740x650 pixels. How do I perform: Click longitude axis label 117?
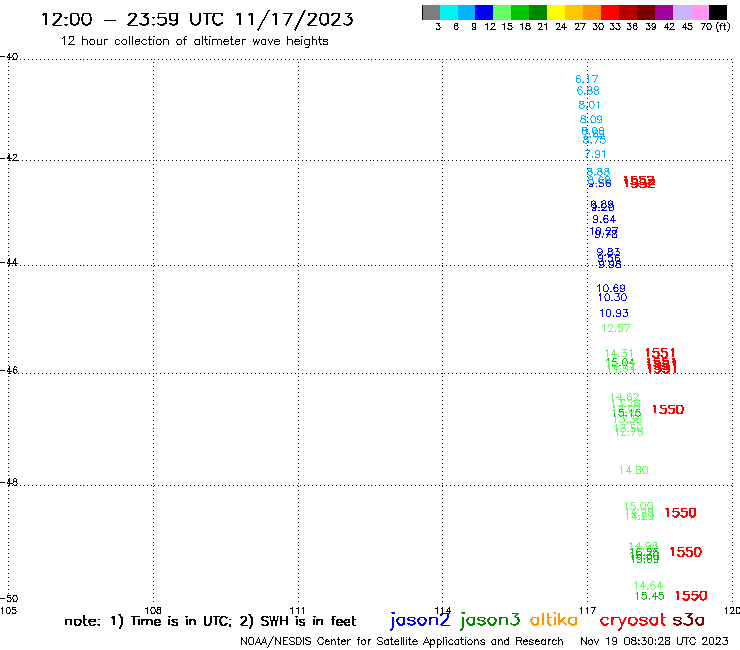click(x=587, y=611)
